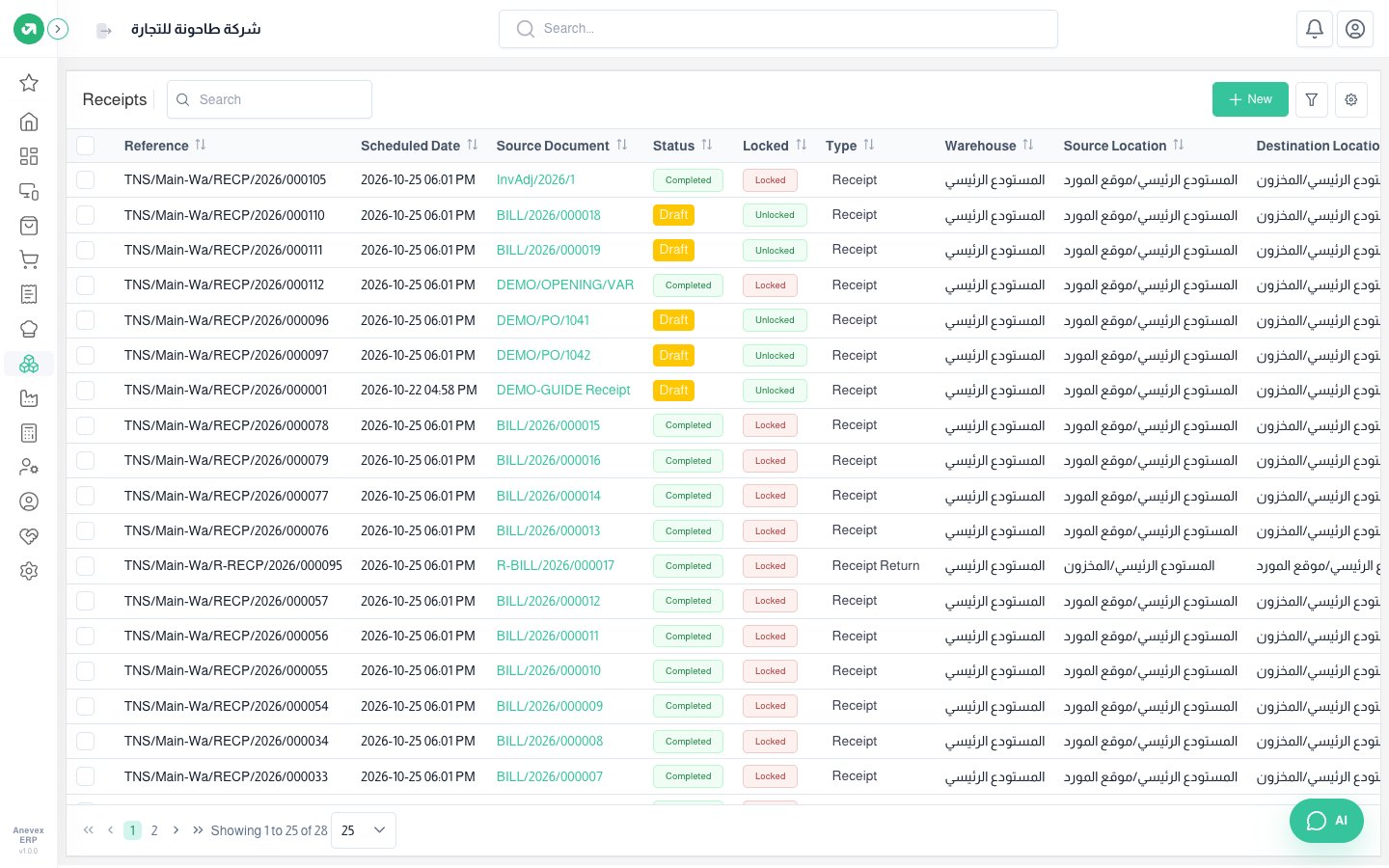Tick checkbox for RECP/2026/000033

pyautogui.click(x=86, y=776)
